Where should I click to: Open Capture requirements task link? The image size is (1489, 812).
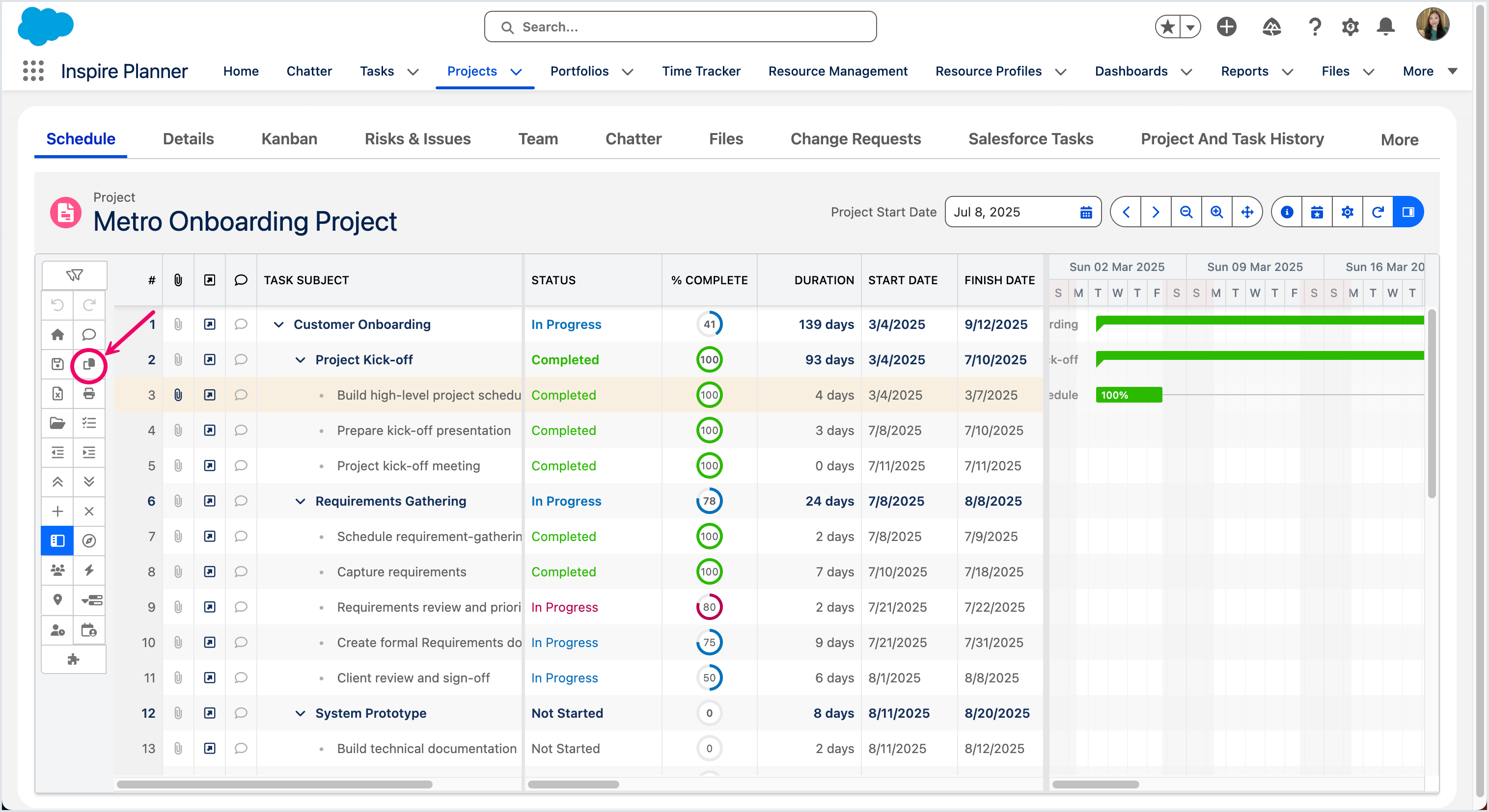pyautogui.click(x=401, y=571)
